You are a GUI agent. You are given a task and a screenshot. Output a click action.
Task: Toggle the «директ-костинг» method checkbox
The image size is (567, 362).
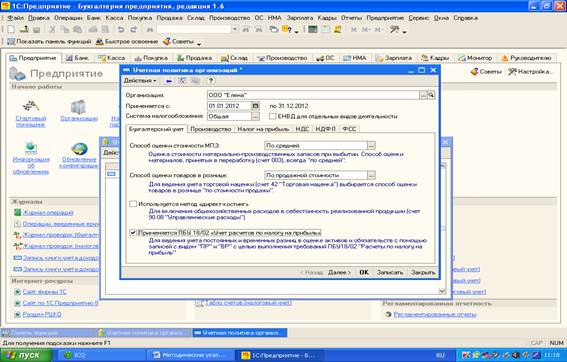(x=133, y=204)
